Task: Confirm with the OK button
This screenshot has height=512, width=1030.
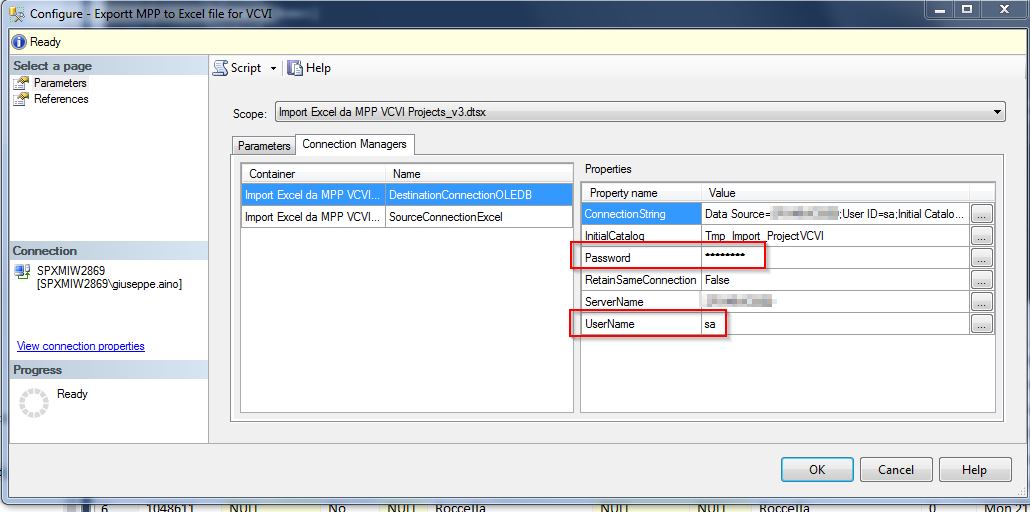Action: 817,469
